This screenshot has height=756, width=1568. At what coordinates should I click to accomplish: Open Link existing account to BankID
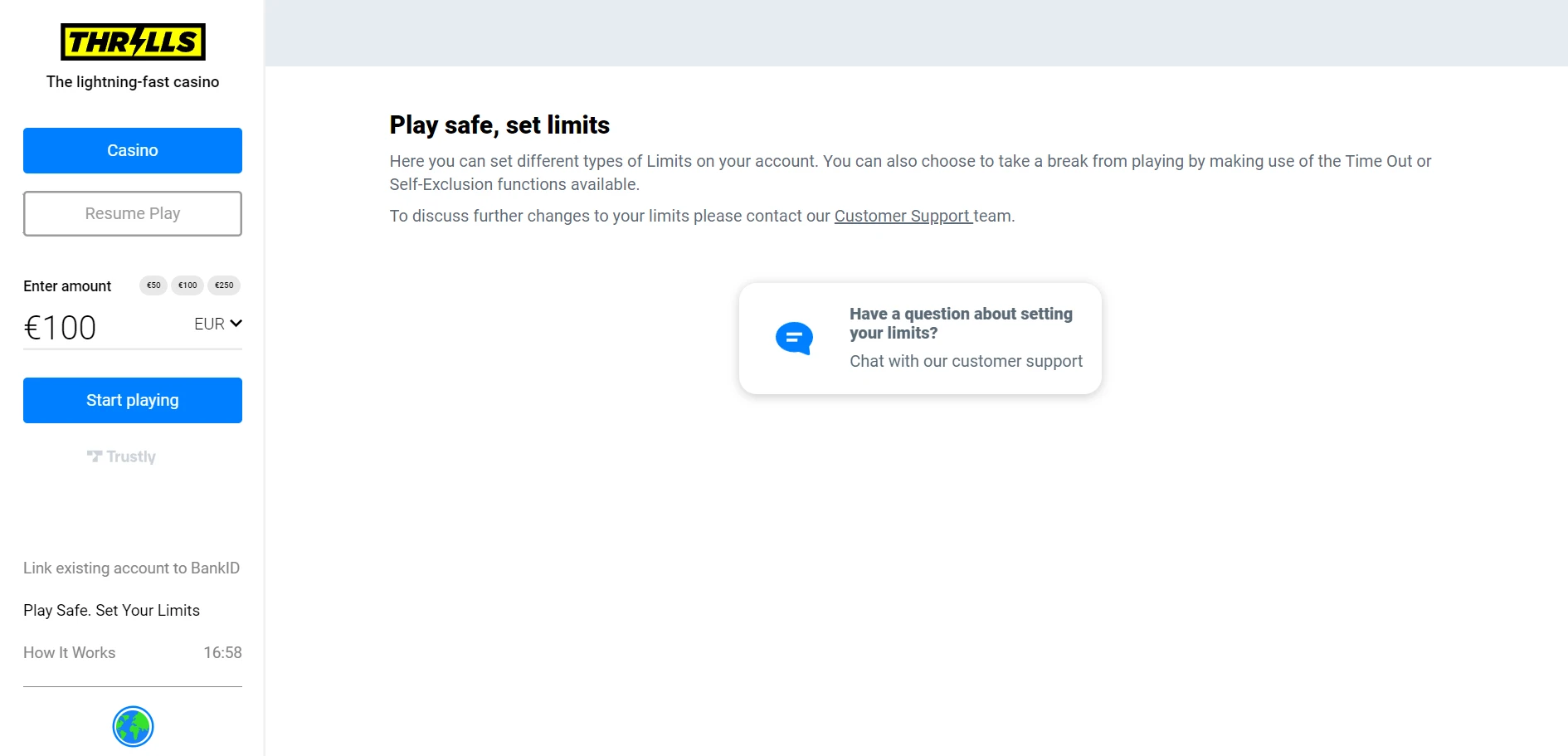(x=131, y=568)
